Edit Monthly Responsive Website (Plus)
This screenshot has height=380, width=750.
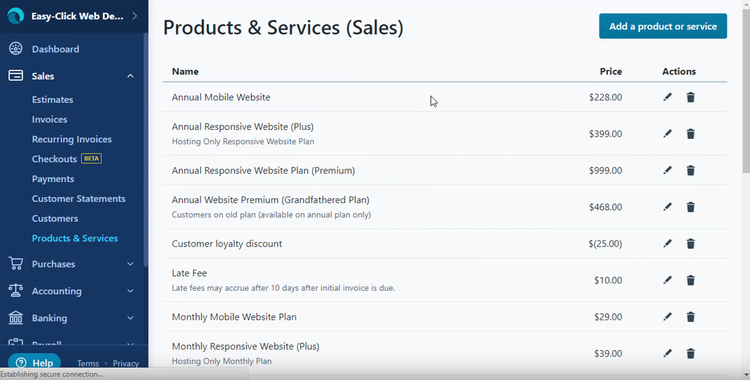[667, 353]
